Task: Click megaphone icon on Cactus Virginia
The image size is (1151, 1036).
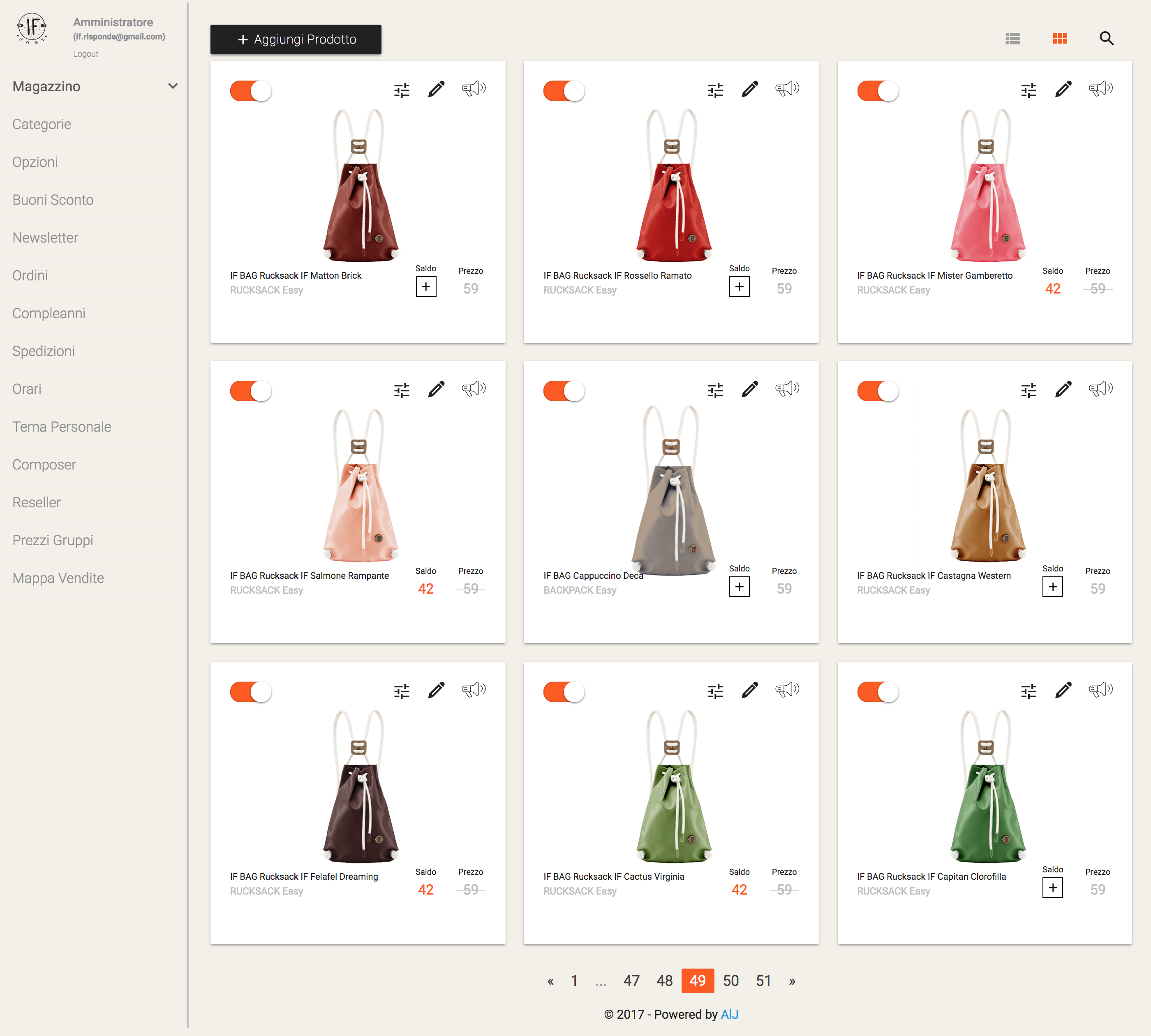Action: tap(787, 690)
